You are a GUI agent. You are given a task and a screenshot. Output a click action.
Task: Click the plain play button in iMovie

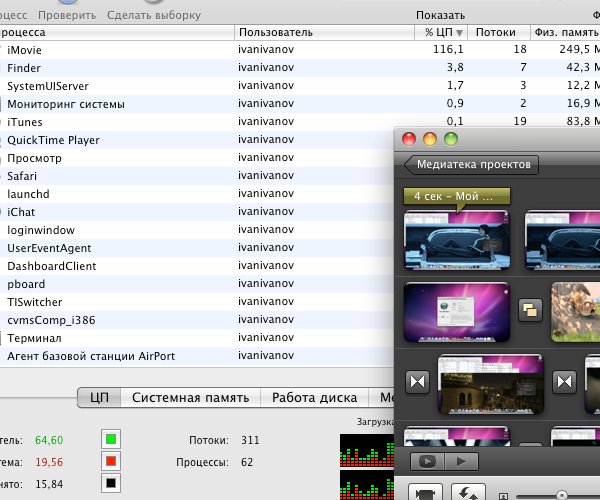click(461, 462)
